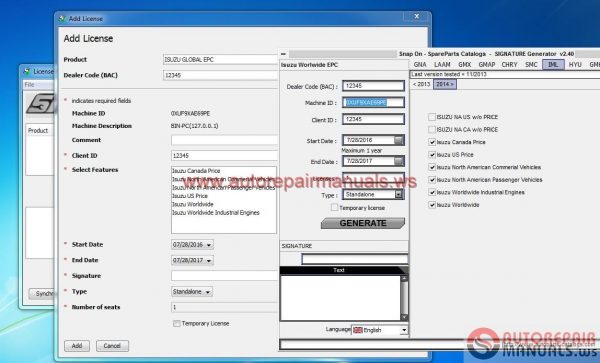Open File menu in License window behind
Viewport: 600px width, 363px height.
click(29, 85)
